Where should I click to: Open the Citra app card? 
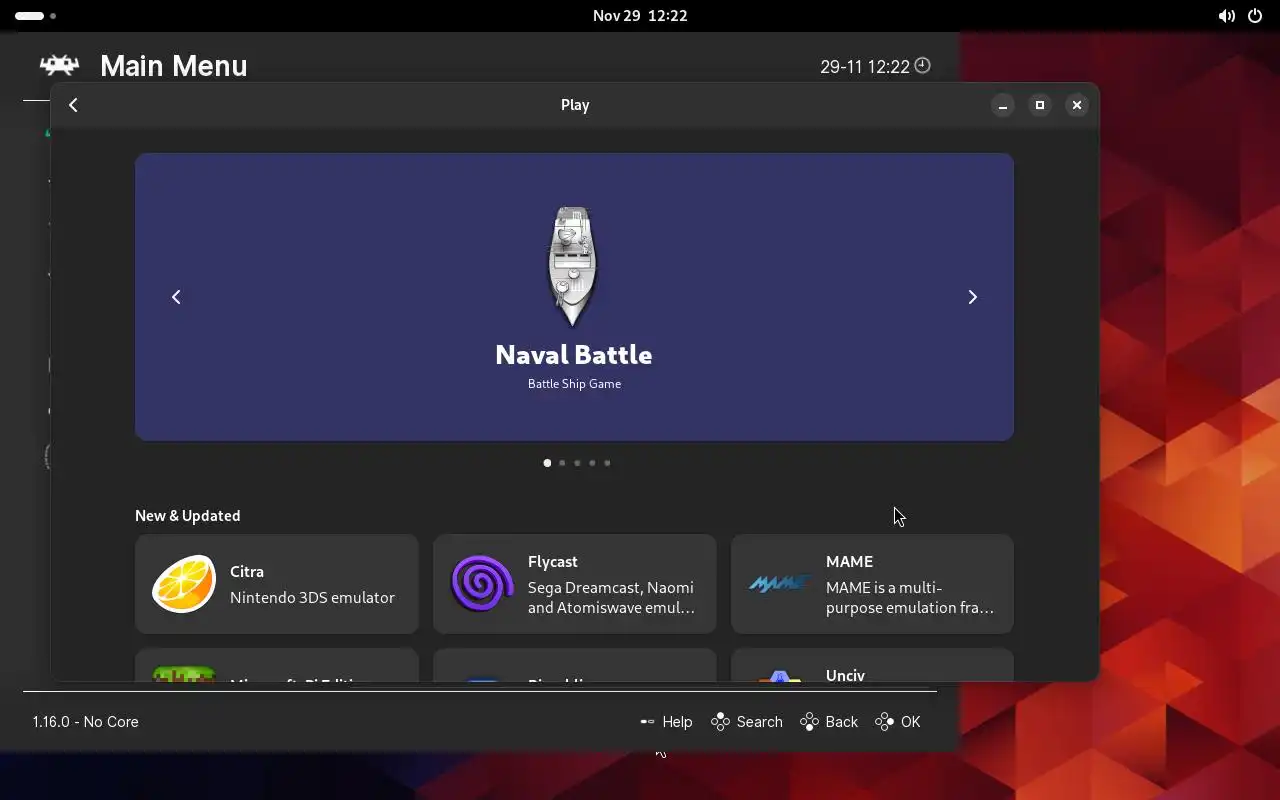click(277, 584)
